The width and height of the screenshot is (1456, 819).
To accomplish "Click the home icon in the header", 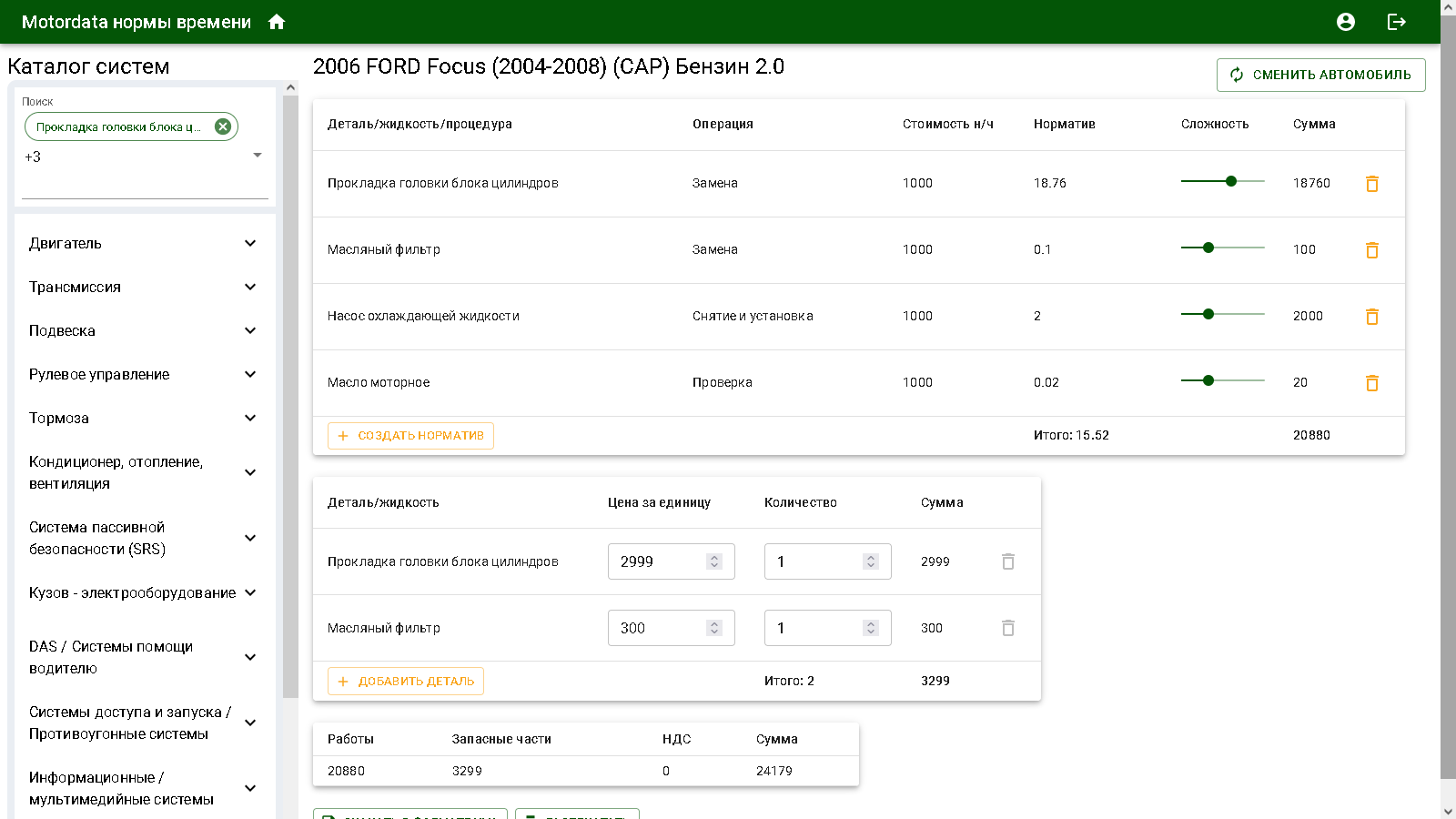I will (x=278, y=21).
